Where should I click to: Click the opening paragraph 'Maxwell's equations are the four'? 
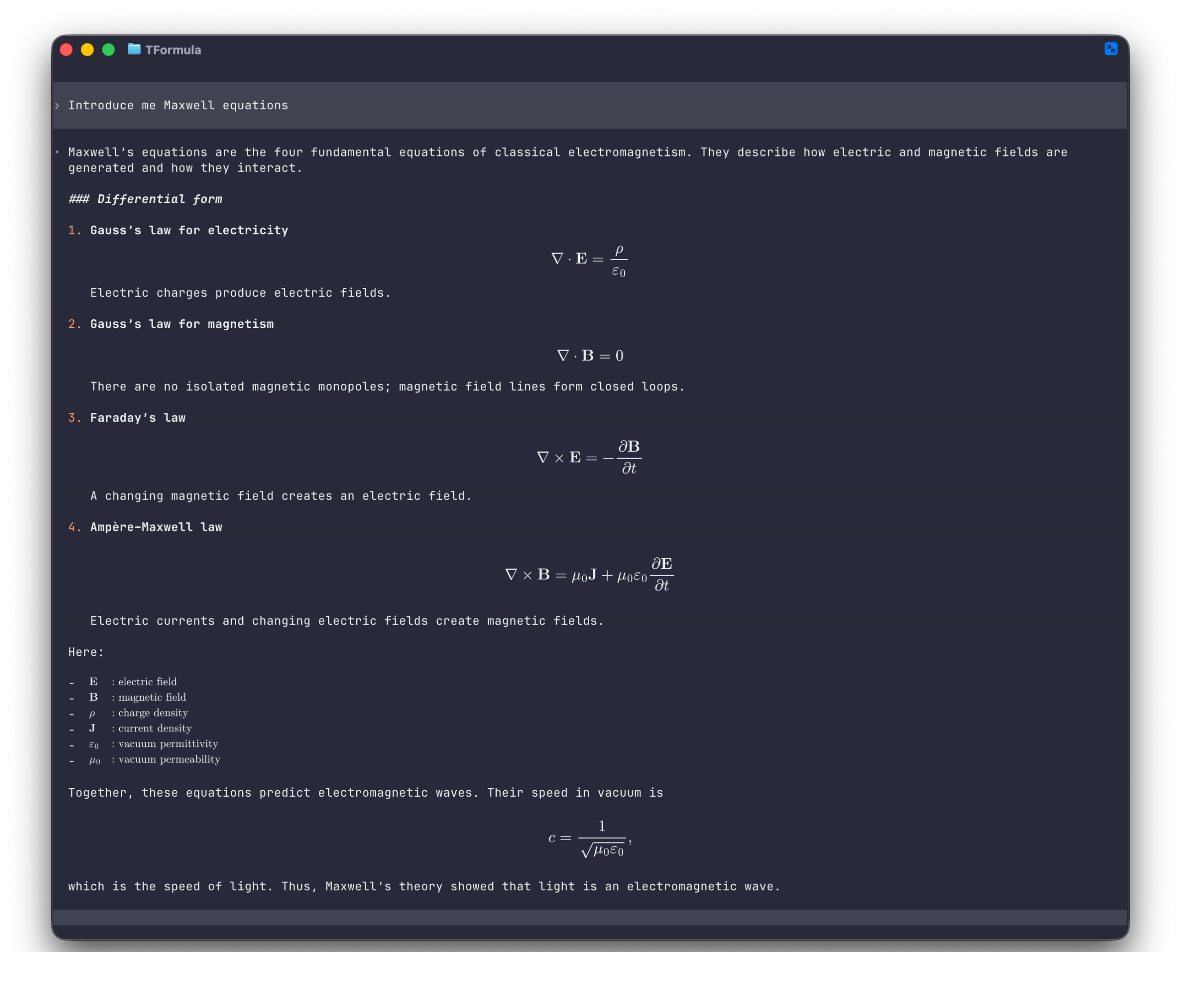click(x=568, y=160)
